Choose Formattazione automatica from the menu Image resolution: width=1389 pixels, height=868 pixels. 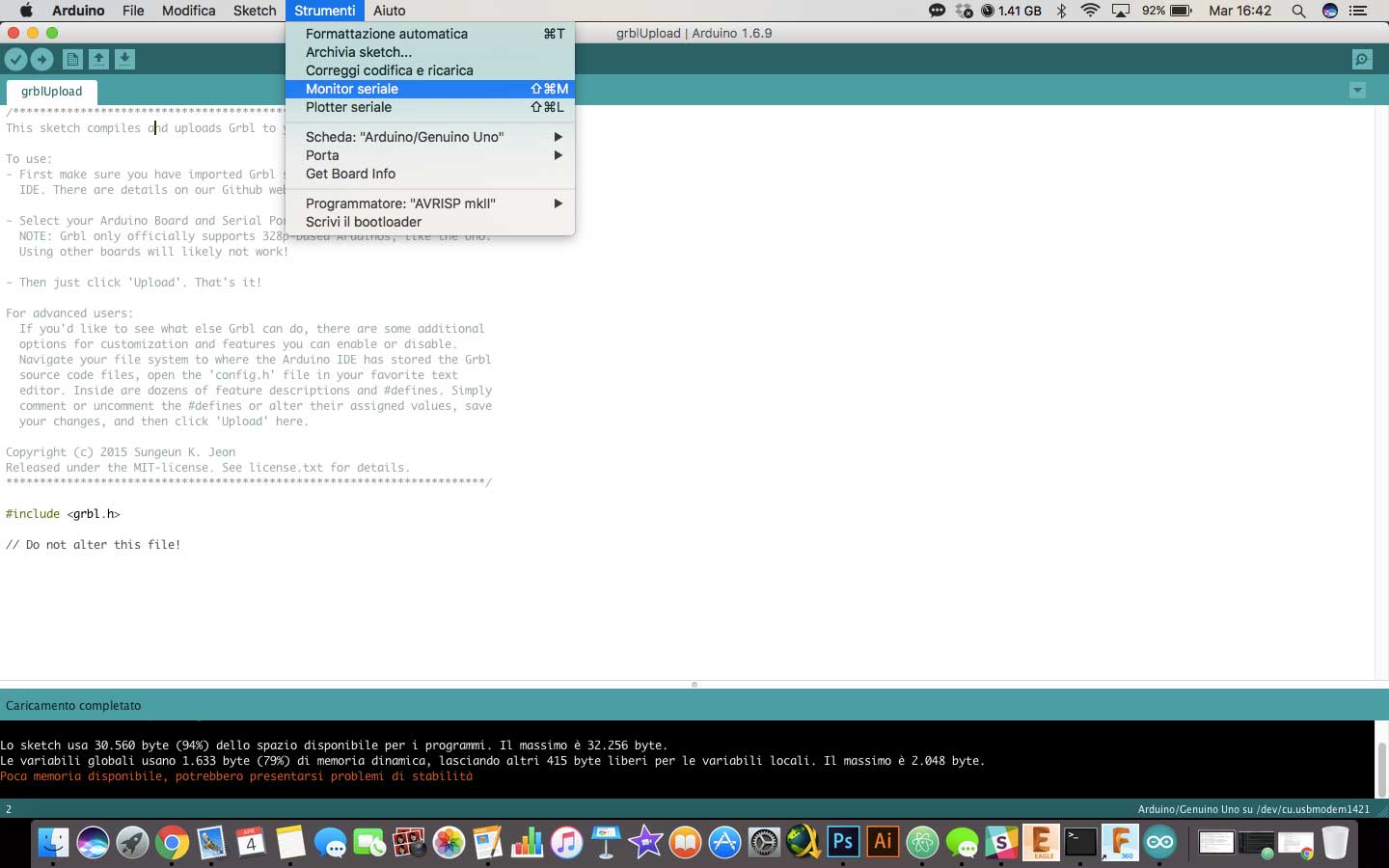[430, 34]
